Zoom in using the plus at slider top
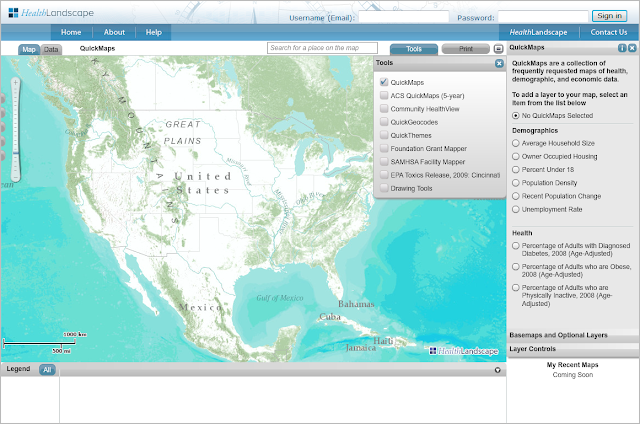The height and width of the screenshot is (424, 640). (x=16, y=82)
